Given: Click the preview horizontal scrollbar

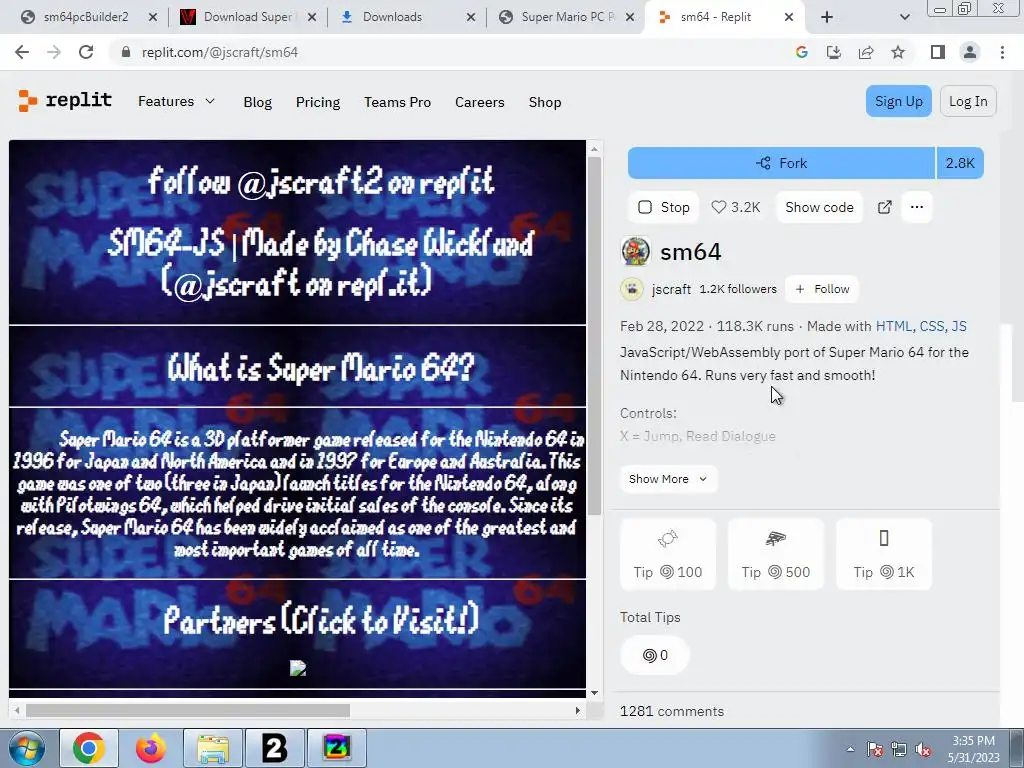Looking at the screenshot, I should coord(187,710).
